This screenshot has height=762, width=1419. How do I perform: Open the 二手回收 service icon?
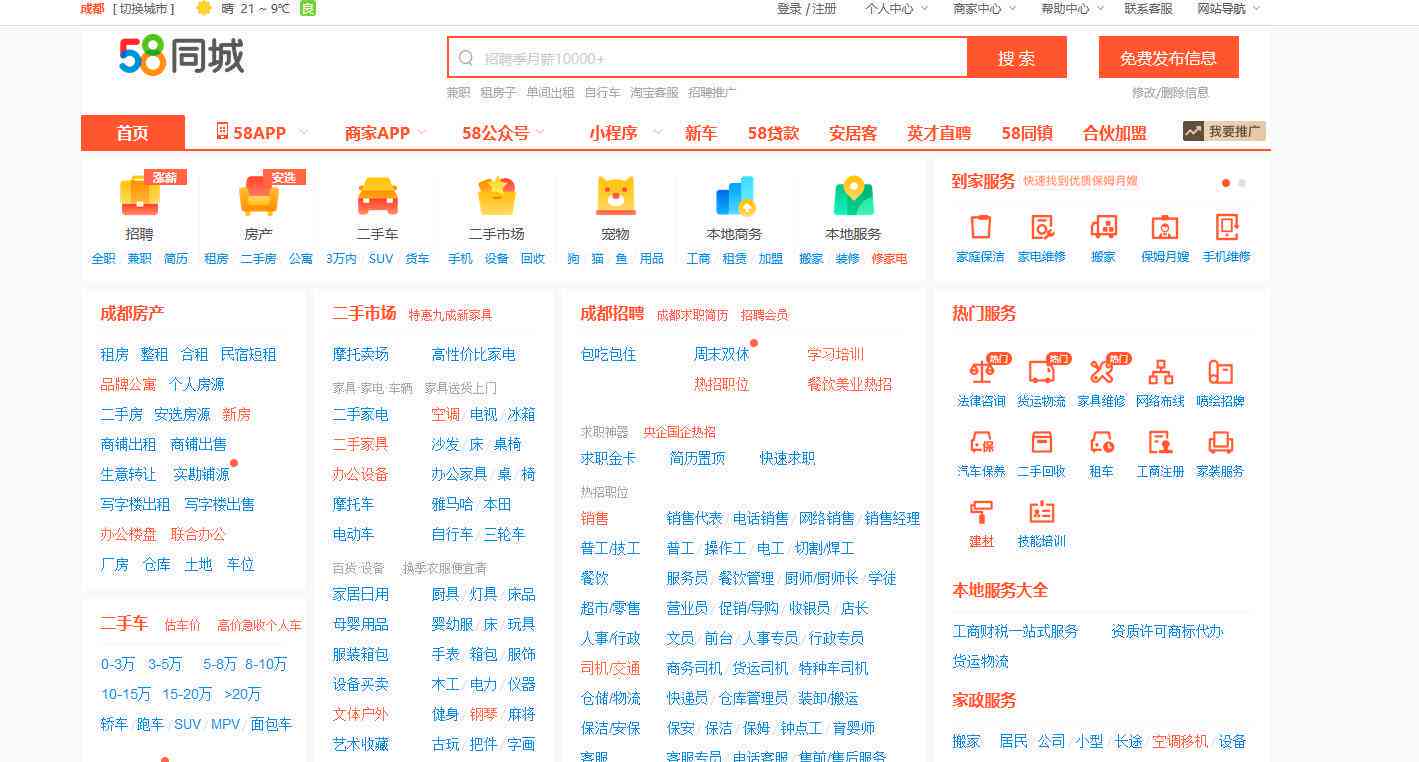click(1041, 442)
